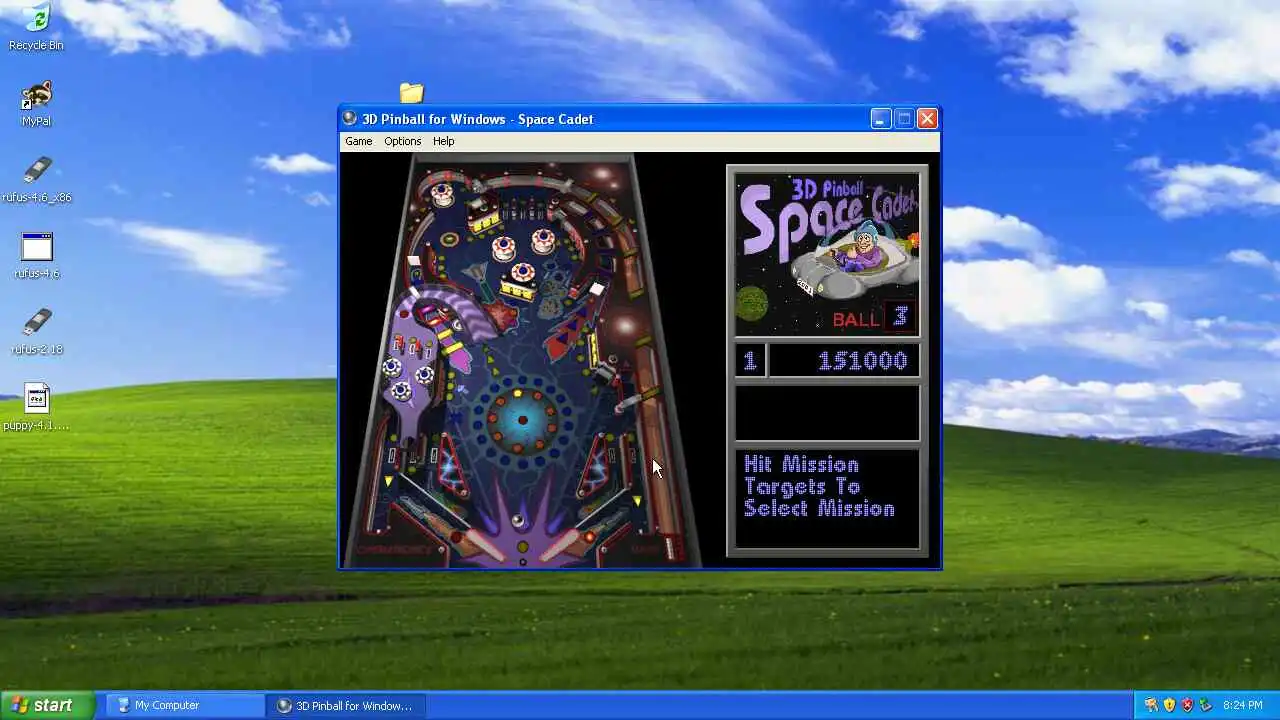Screen dimensions: 1280x720
Task: Click the player number 1 display
Action: point(749,360)
